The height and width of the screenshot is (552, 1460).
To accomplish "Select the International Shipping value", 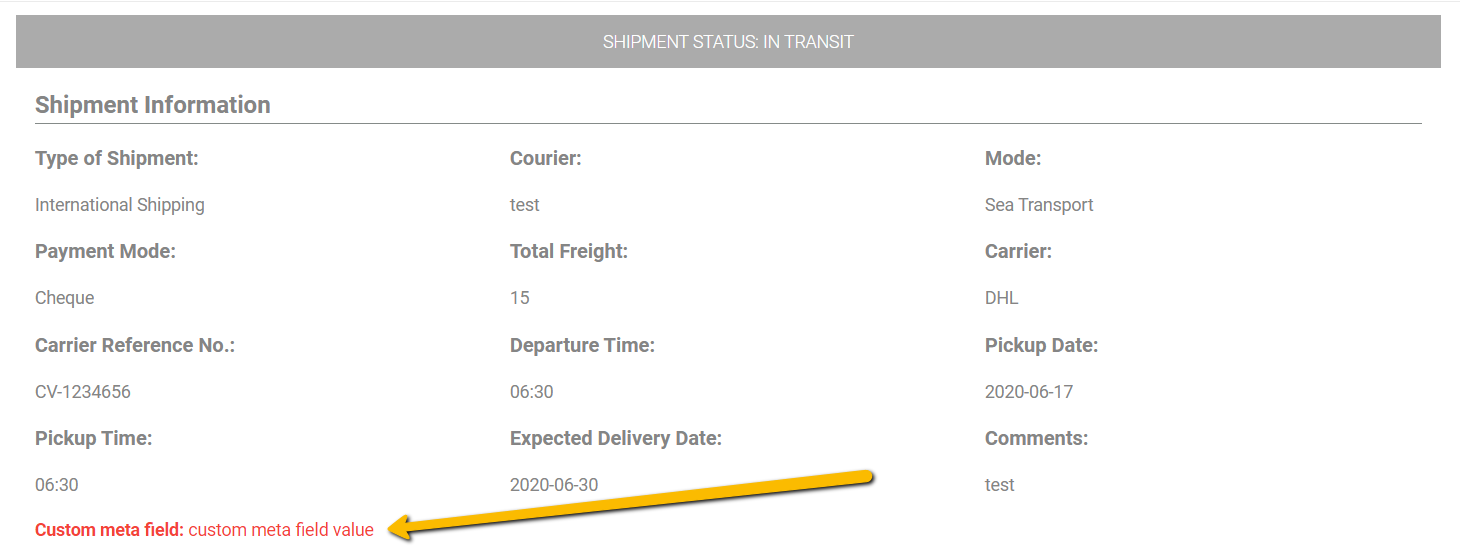I will (x=120, y=205).
